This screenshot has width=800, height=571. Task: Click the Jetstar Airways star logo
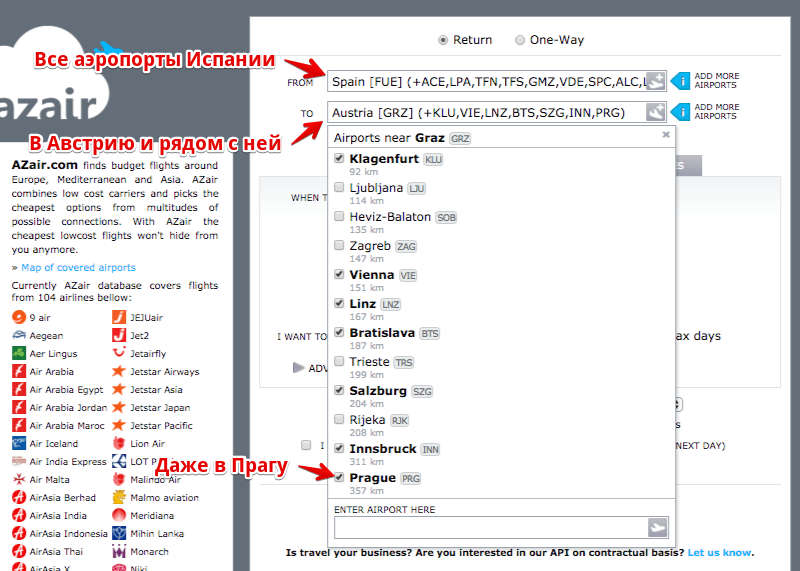point(119,371)
